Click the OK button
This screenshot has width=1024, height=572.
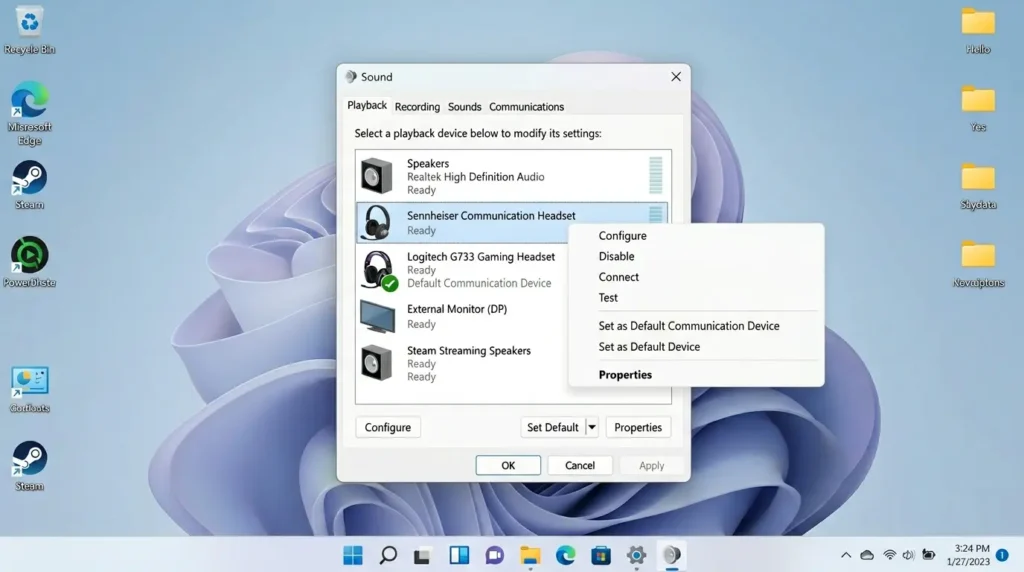coord(508,466)
